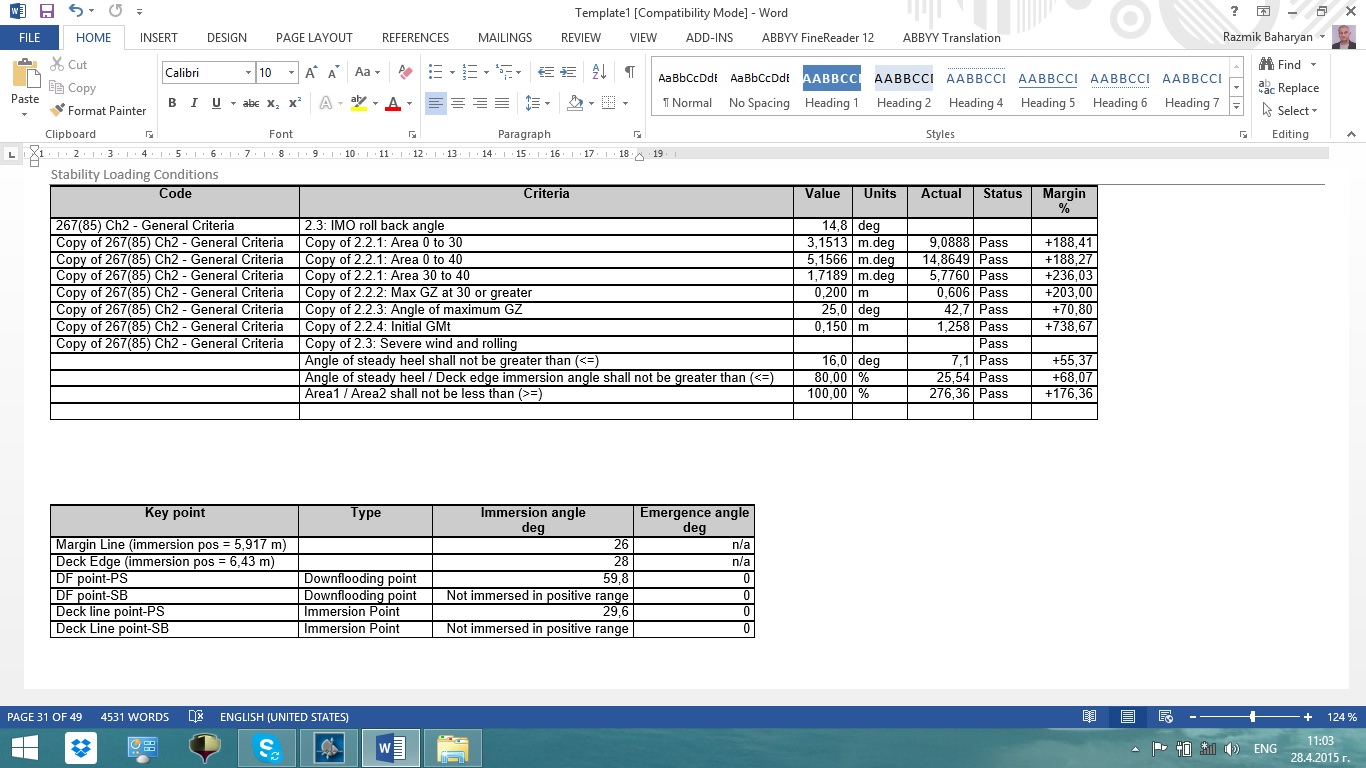Click the Format Painter button

(98, 110)
